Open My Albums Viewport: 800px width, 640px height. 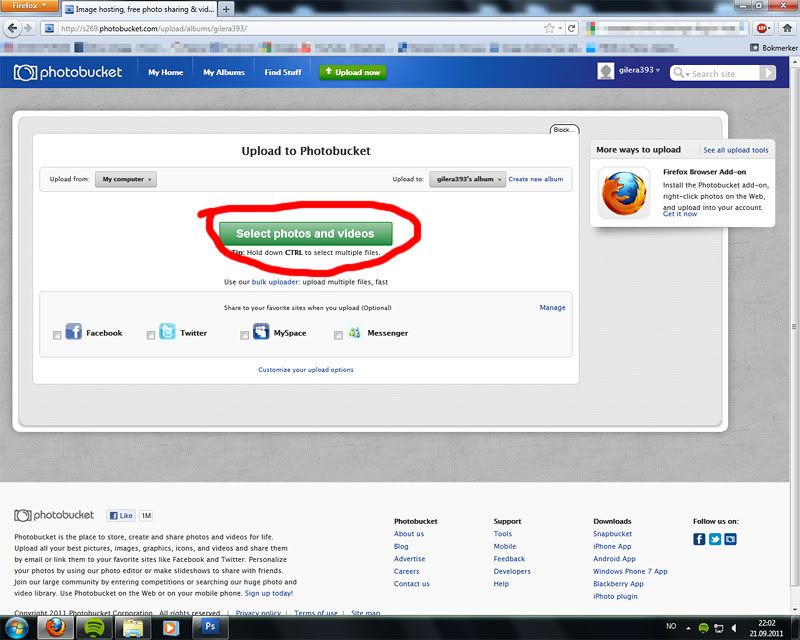[224, 72]
